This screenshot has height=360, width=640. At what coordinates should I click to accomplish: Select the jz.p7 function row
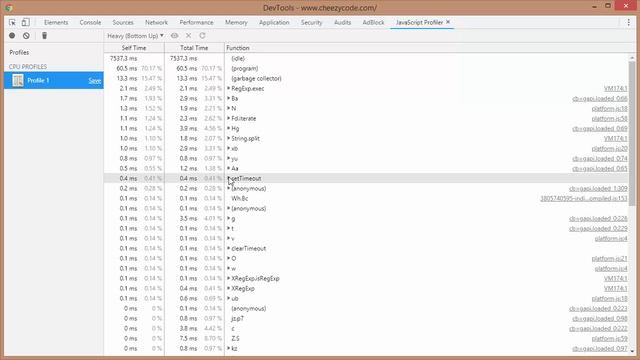(366, 318)
